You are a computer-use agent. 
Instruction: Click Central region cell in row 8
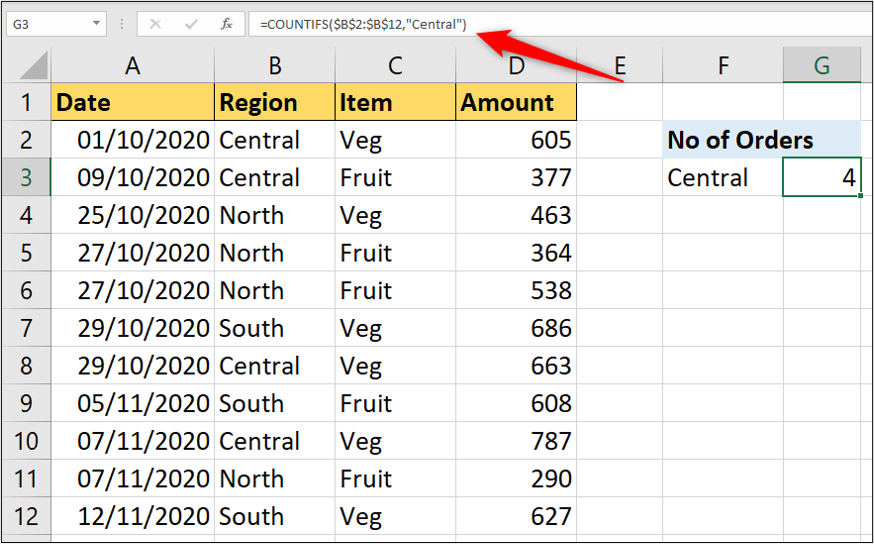(275, 366)
